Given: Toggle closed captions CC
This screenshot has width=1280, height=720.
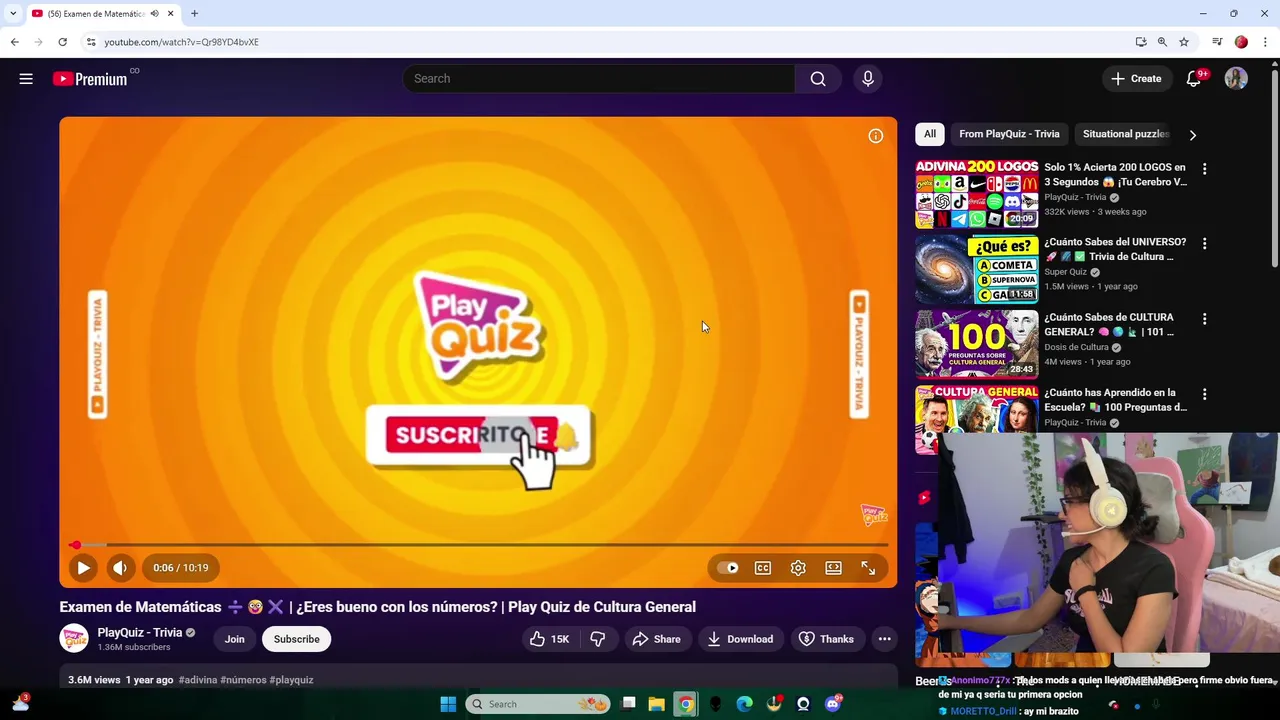Looking at the screenshot, I should [763, 568].
